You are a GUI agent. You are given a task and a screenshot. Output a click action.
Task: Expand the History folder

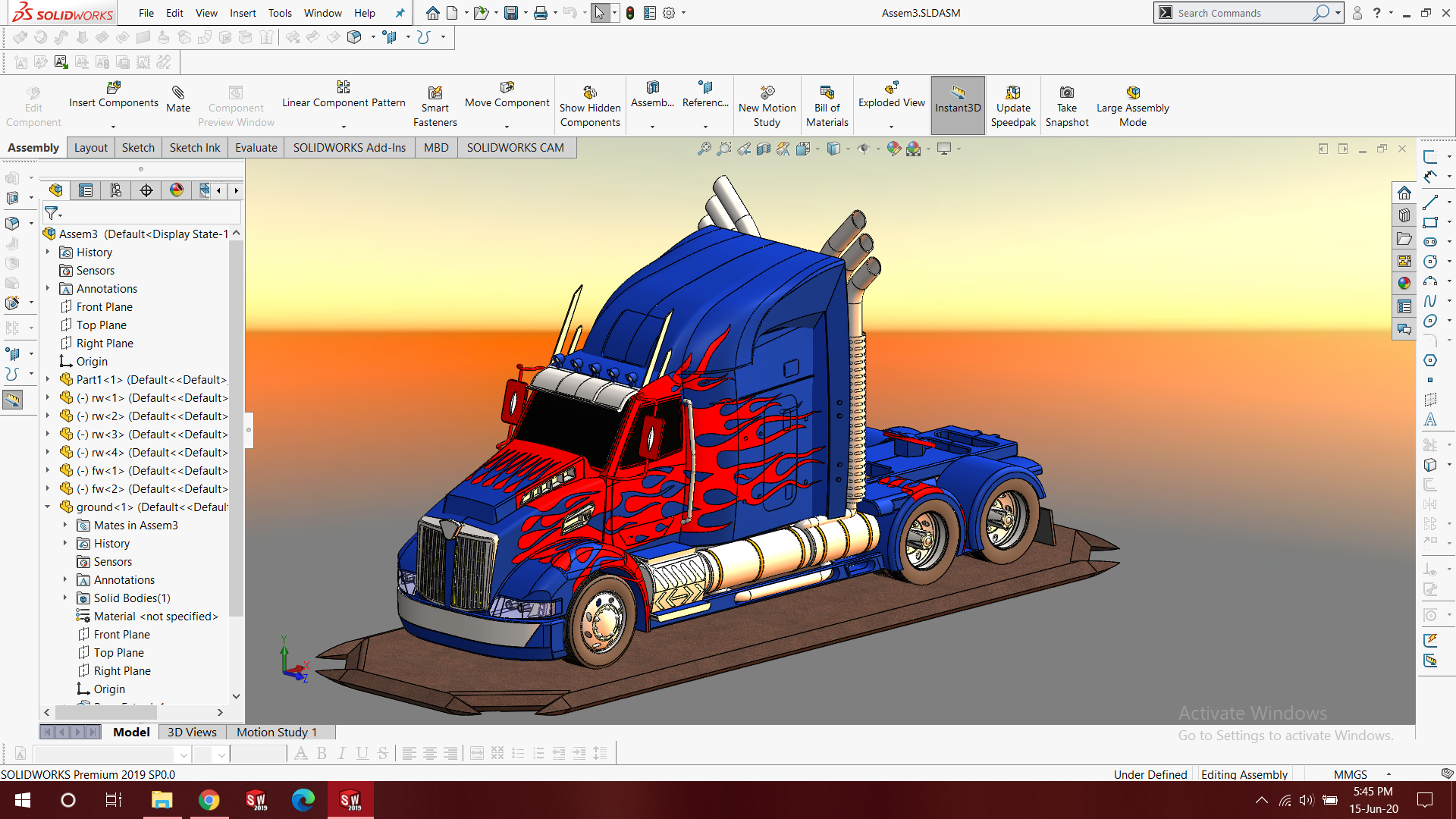48,252
